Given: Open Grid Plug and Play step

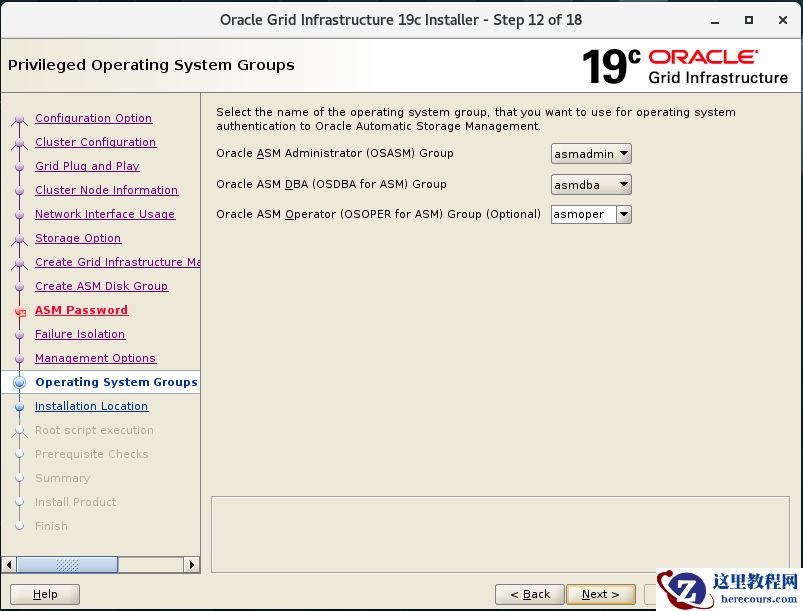Looking at the screenshot, I should coord(87,166).
